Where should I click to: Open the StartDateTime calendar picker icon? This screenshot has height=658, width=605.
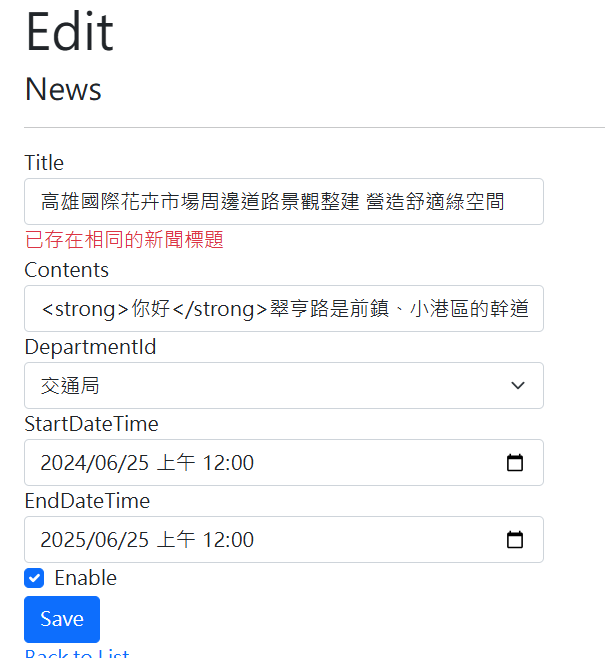pos(515,463)
